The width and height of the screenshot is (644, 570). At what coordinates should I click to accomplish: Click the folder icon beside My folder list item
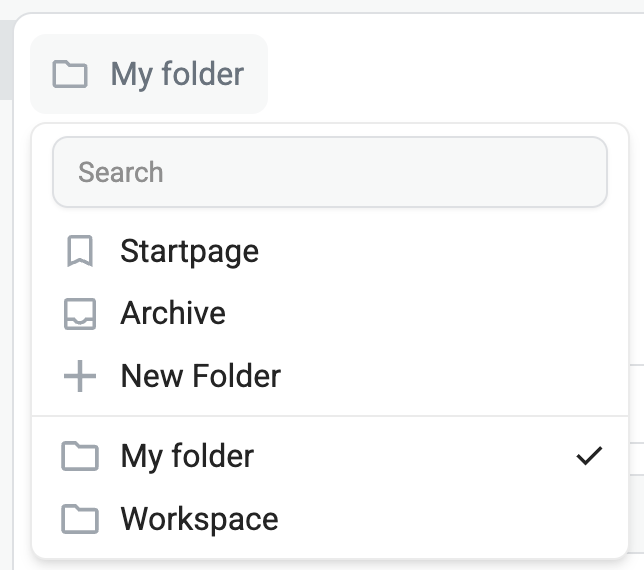(x=80, y=457)
